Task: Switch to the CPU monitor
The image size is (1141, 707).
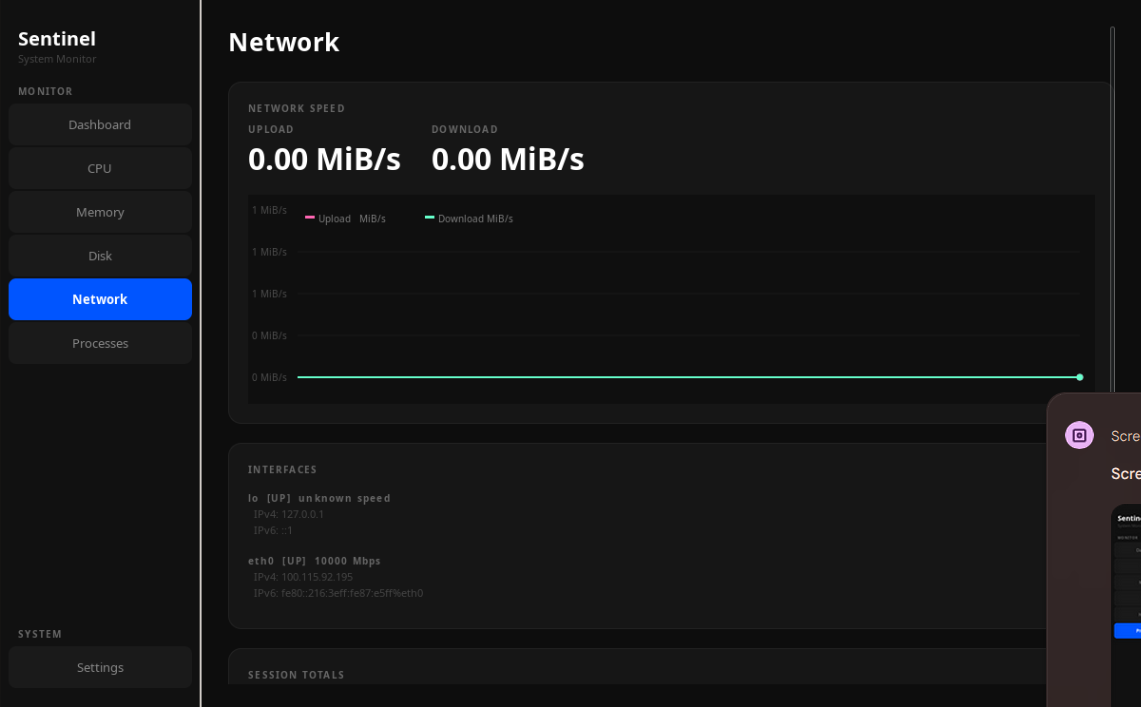Action: pyautogui.click(x=100, y=168)
